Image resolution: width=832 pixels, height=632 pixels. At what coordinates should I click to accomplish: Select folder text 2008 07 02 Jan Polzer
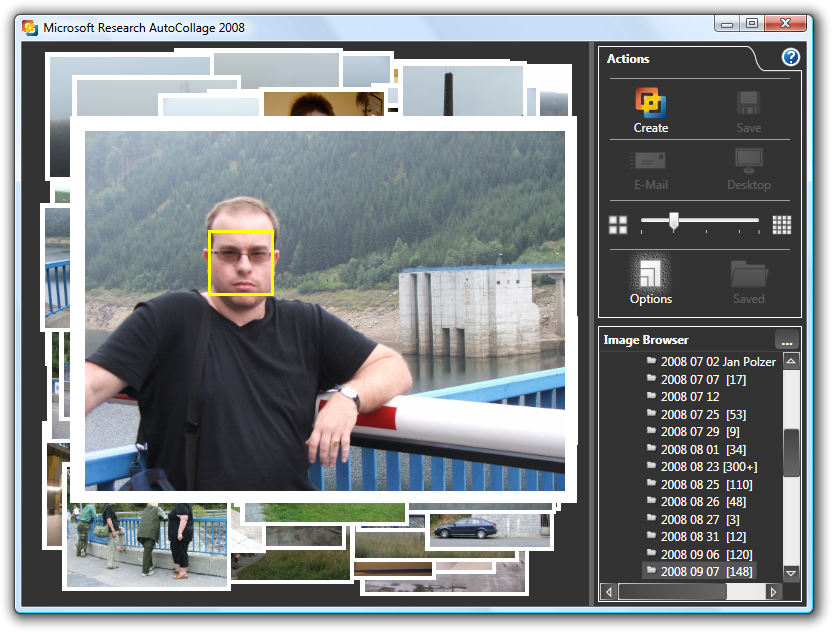click(x=718, y=362)
